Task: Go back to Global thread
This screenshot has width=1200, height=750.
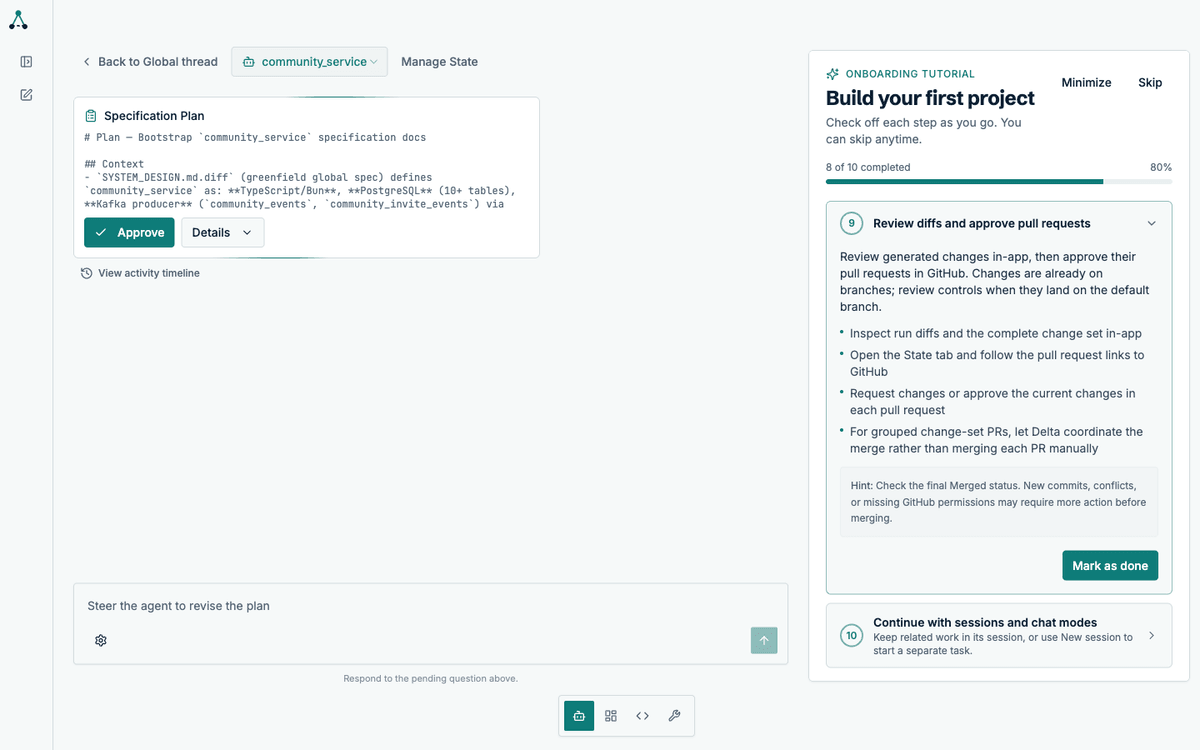Action: [150, 62]
